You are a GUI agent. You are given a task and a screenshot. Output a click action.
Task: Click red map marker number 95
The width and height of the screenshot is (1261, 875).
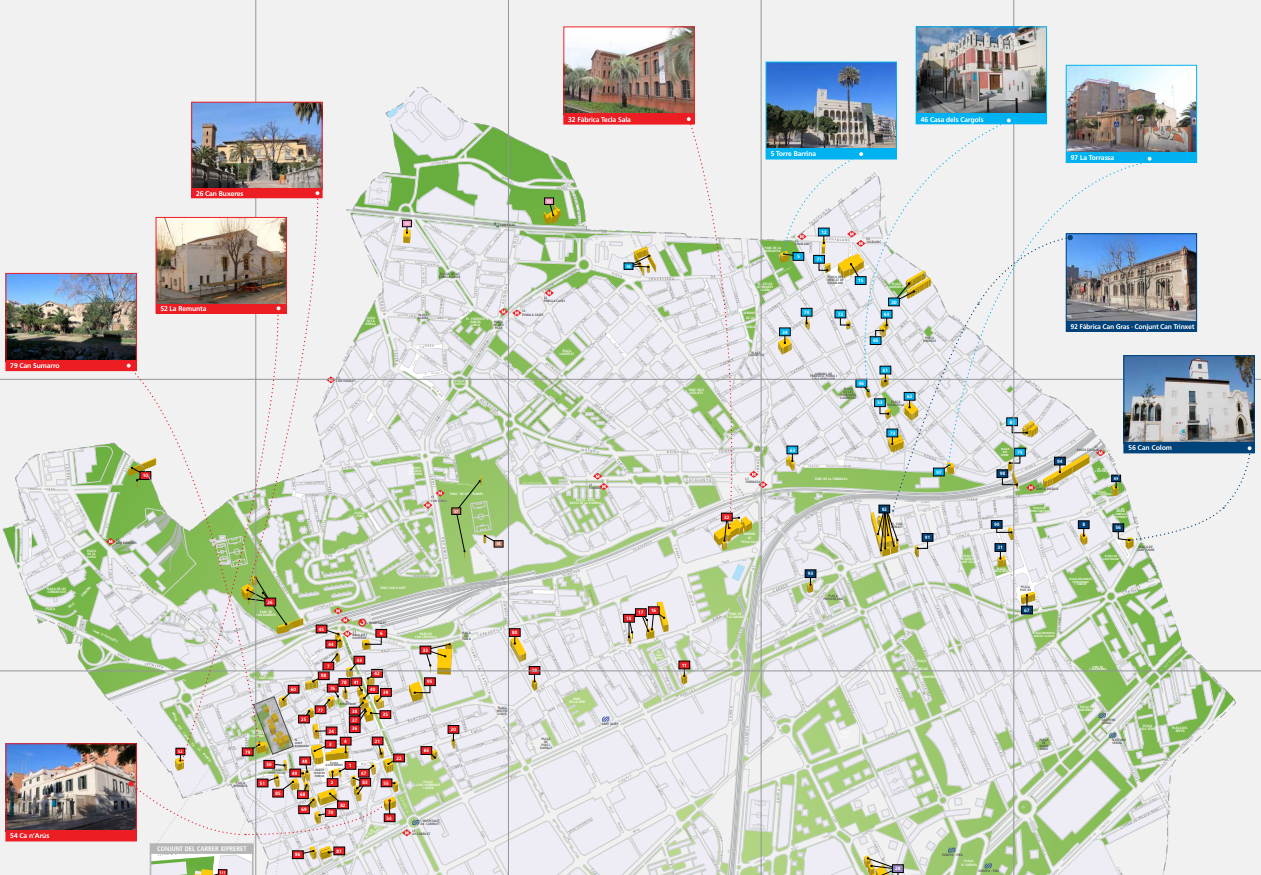click(x=430, y=681)
